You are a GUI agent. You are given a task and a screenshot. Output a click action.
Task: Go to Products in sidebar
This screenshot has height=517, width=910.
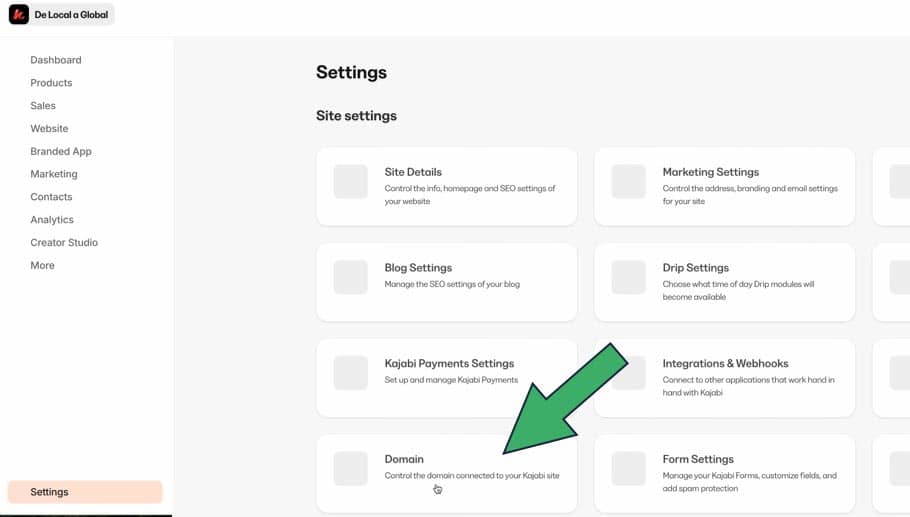[x=51, y=83]
